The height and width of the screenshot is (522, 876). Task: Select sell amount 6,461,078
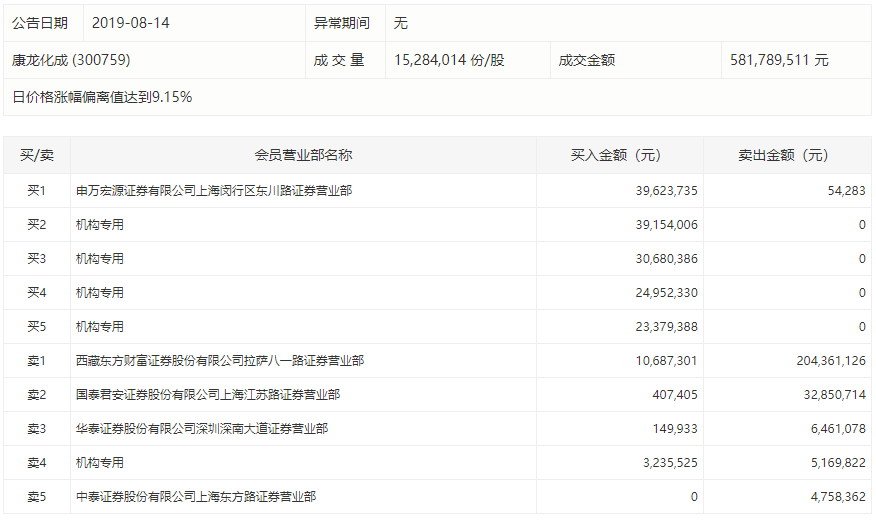pos(838,429)
